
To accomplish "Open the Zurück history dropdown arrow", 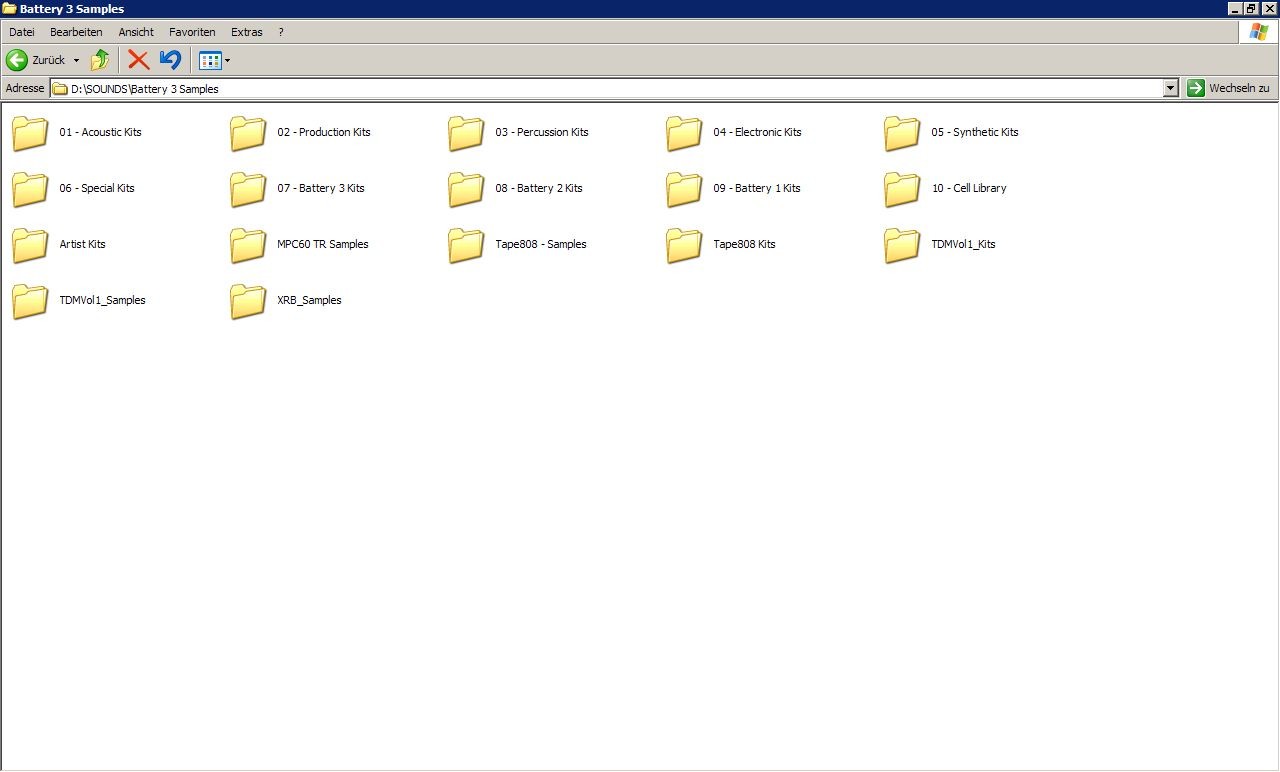I will point(76,60).
